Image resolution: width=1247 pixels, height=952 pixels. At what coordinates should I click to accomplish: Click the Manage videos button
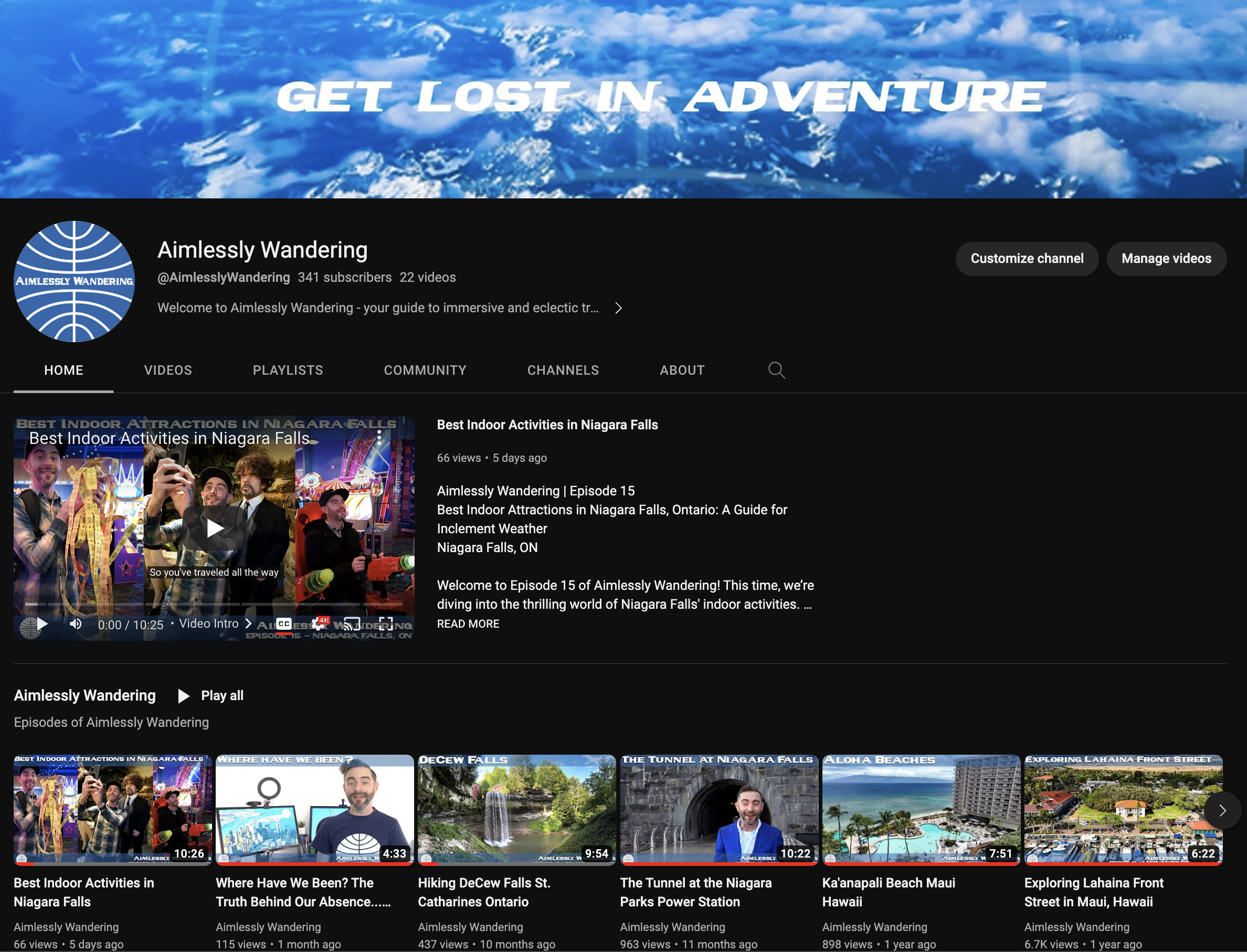pos(1166,258)
